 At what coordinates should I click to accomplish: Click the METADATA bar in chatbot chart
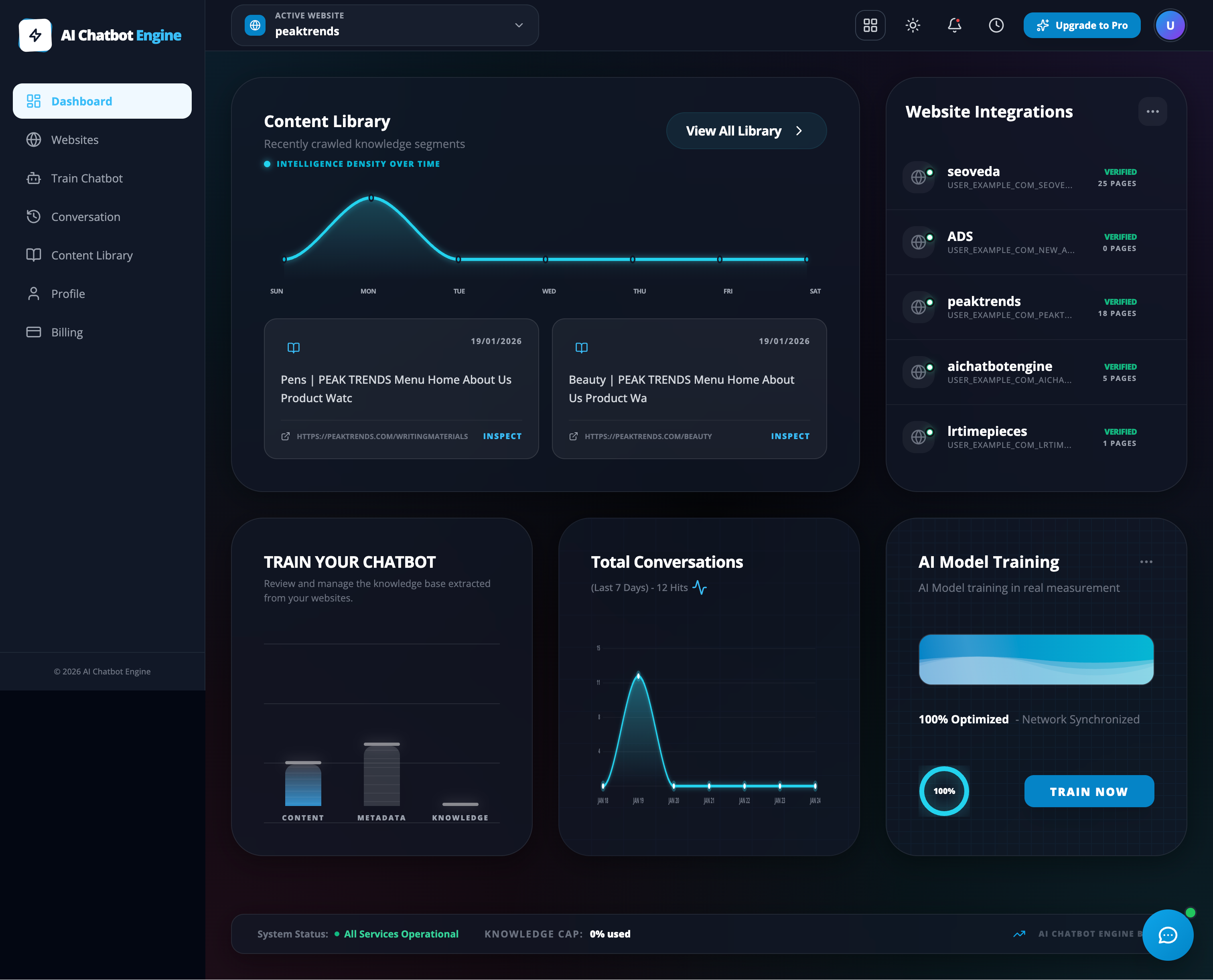pos(382,775)
